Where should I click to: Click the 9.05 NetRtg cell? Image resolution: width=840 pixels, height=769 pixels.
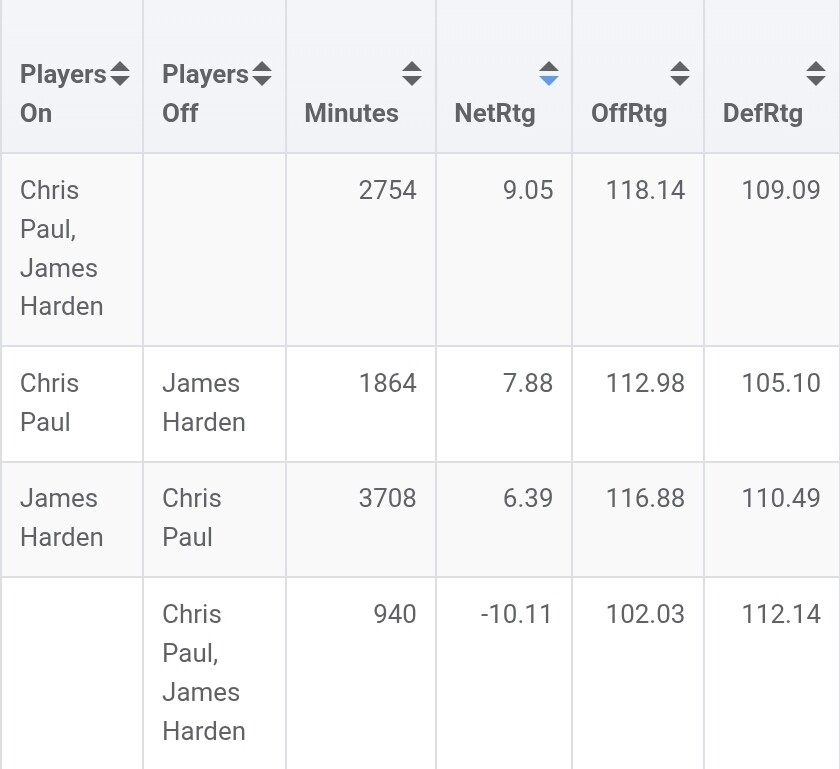tap(528, 190)
